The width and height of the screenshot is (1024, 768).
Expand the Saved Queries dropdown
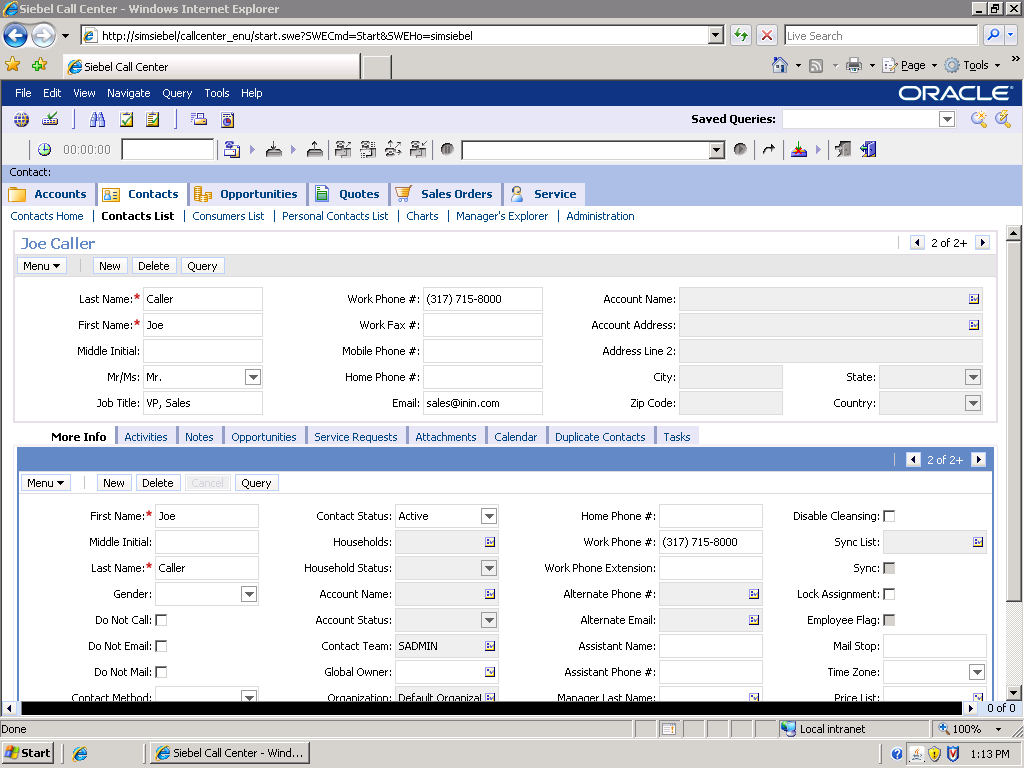947,120
